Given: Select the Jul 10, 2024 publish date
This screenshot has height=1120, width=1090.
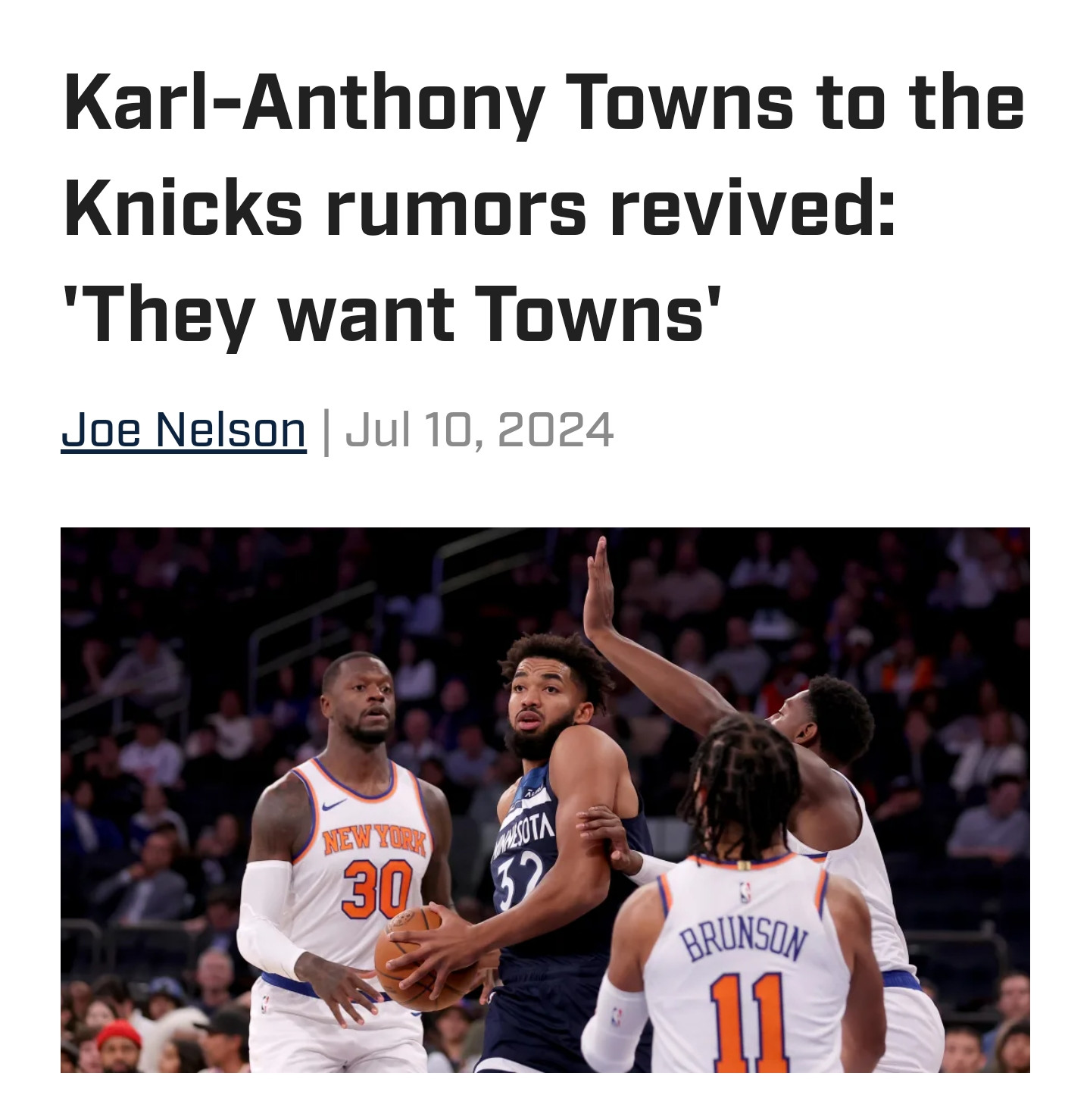Looking at the screenshot, I should pyautogui.click(x=479, y=430).
